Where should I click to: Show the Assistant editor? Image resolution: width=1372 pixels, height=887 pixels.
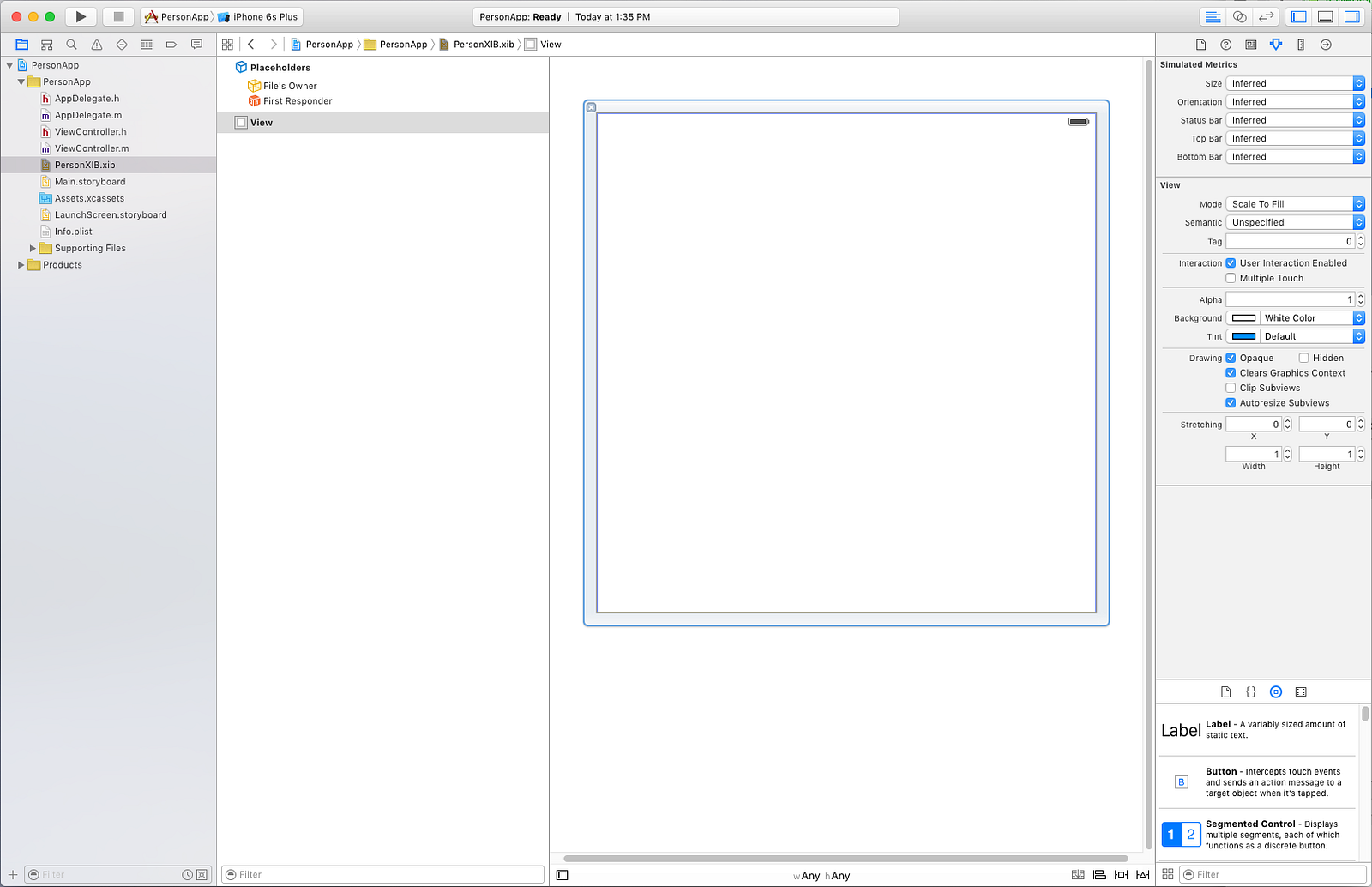[1239, 16]
